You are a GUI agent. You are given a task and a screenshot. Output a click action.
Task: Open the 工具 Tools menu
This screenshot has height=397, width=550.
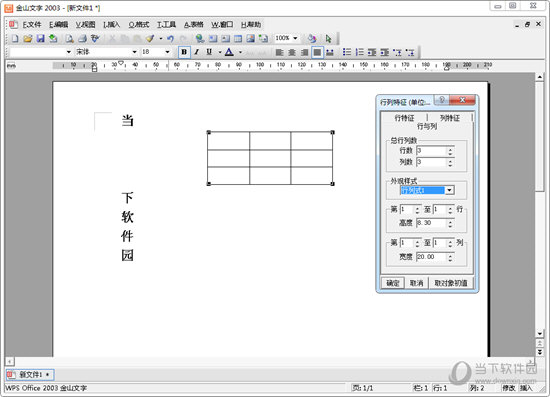pos(166,25)
